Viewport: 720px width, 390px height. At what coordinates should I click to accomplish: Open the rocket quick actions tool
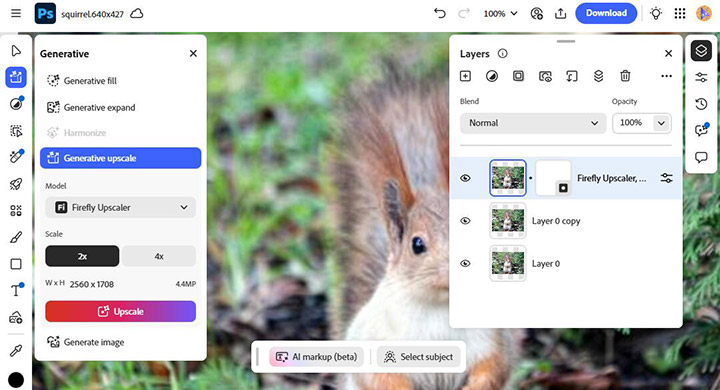point(16,184)
